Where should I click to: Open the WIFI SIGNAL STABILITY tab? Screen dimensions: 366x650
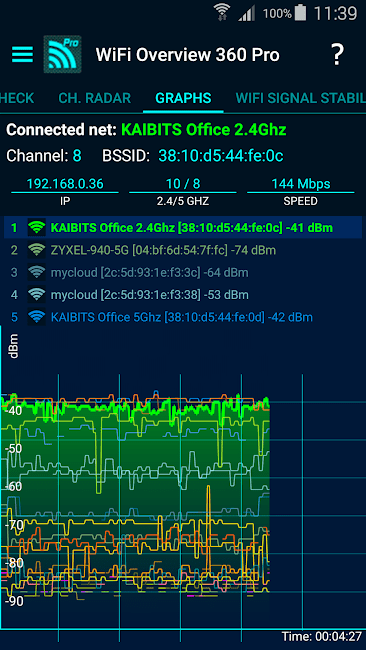301,98
